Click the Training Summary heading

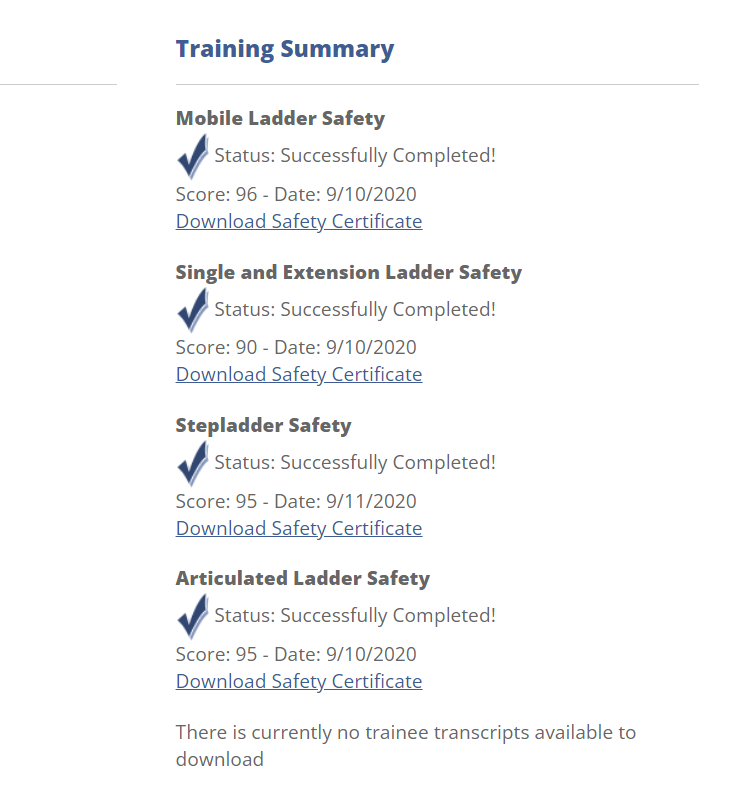285,49
